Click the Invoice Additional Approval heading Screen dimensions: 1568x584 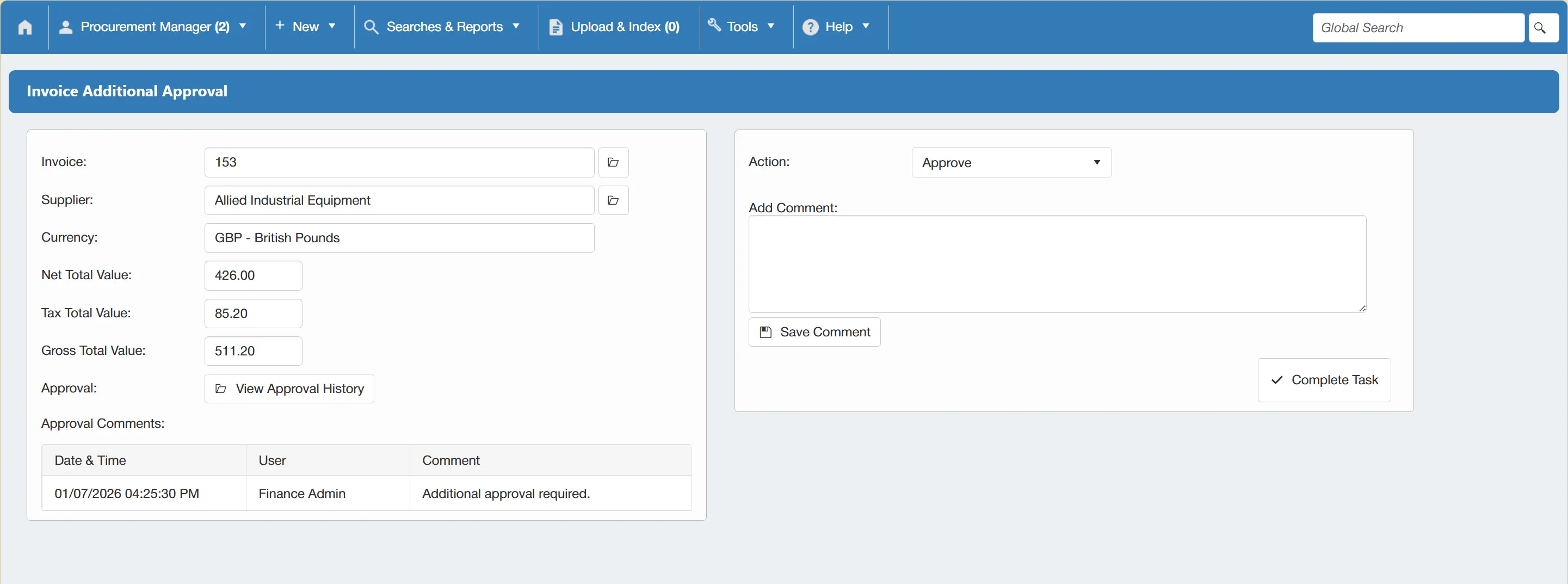[127, 91]
